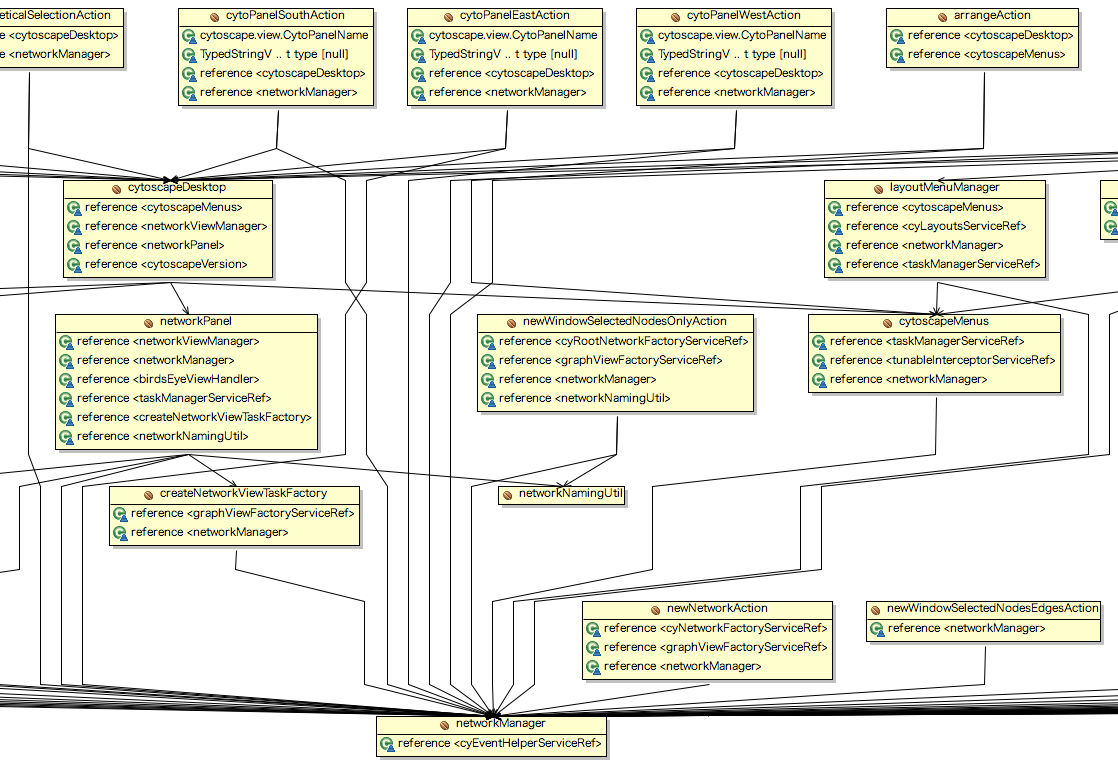Select the createNetworkViewTaskFactory node title
1118x773 pixels.
click(243, 494)
